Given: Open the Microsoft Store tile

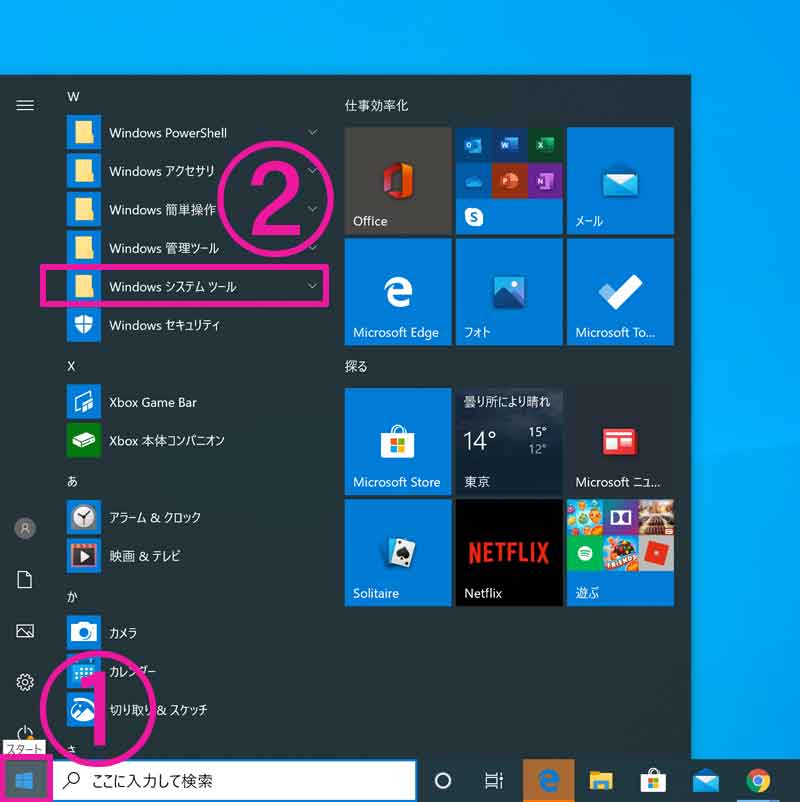Looking at the screenshot, I should [x=398, y=442].
